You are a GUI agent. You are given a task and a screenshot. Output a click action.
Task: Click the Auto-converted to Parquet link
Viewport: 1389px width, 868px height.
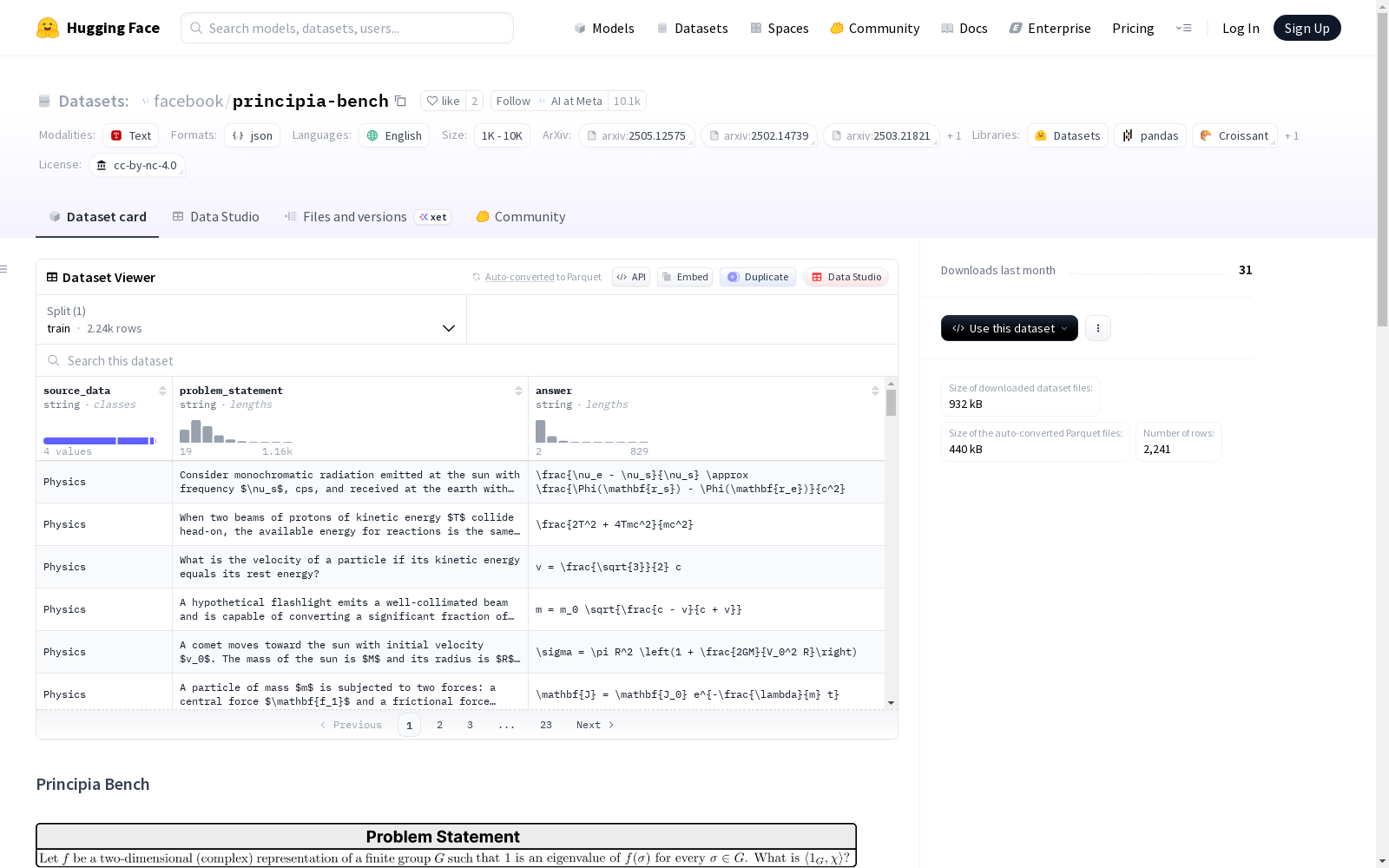point(537,277)
